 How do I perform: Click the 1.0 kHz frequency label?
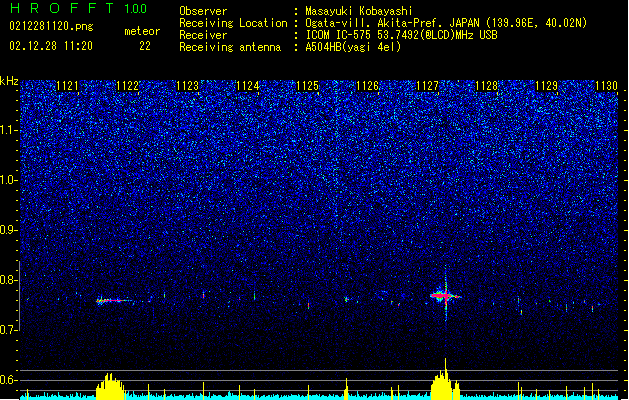(x=9, y=181)
